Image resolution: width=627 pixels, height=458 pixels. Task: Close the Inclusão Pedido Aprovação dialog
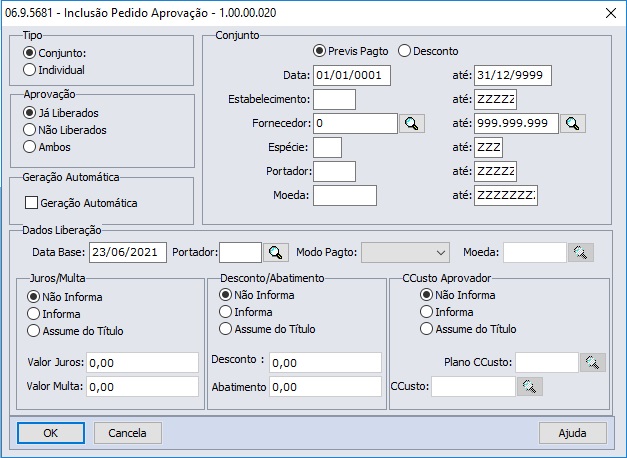point(611,13)
